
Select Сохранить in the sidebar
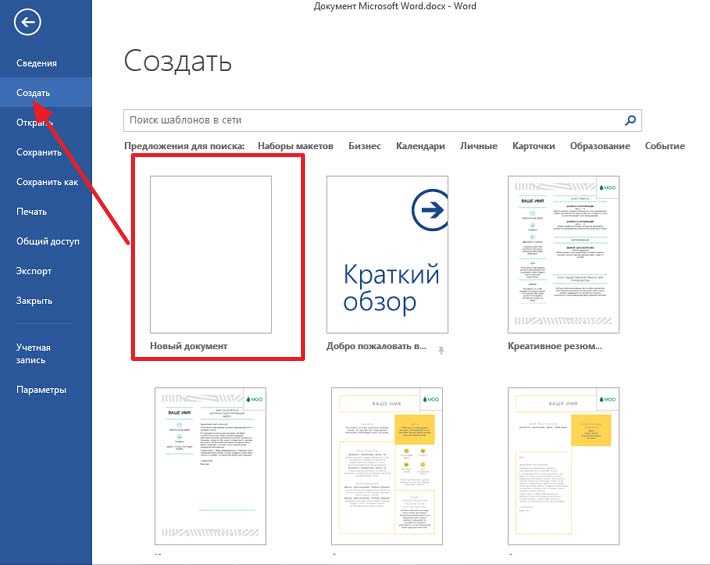click(x=39, y=153)
